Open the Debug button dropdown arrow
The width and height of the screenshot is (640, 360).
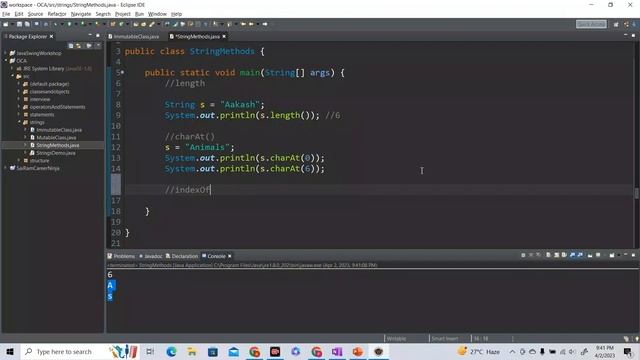[62, 24]
